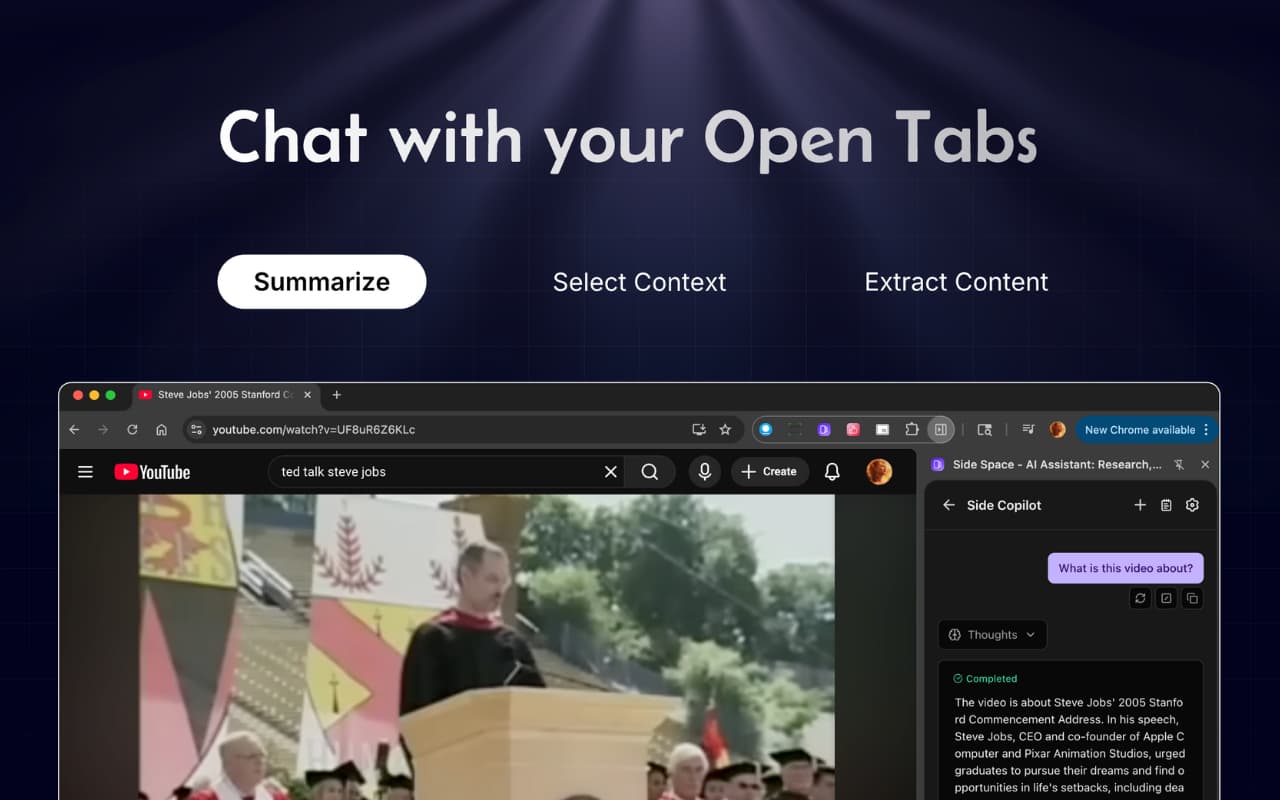Click the New Chrome available button
This screenshot has width=1280, height=800.
click(1140, 430)
